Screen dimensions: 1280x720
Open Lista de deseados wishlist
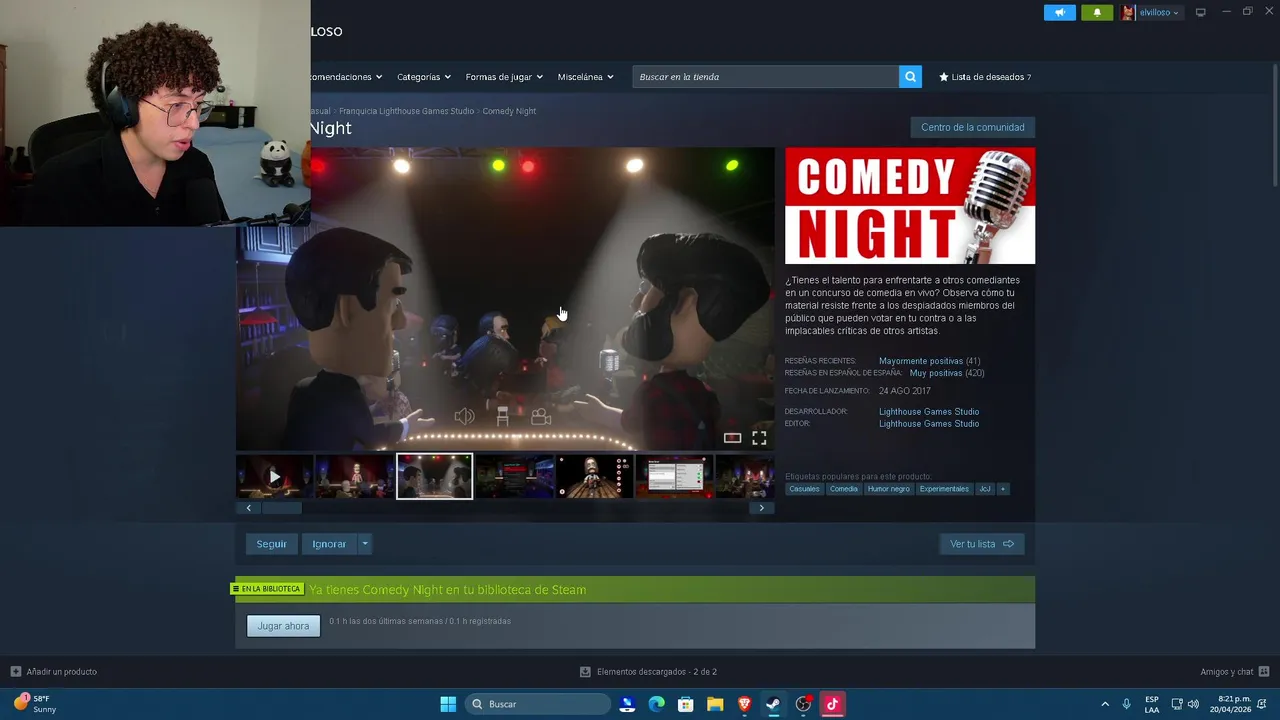click(x=985, y=77)
